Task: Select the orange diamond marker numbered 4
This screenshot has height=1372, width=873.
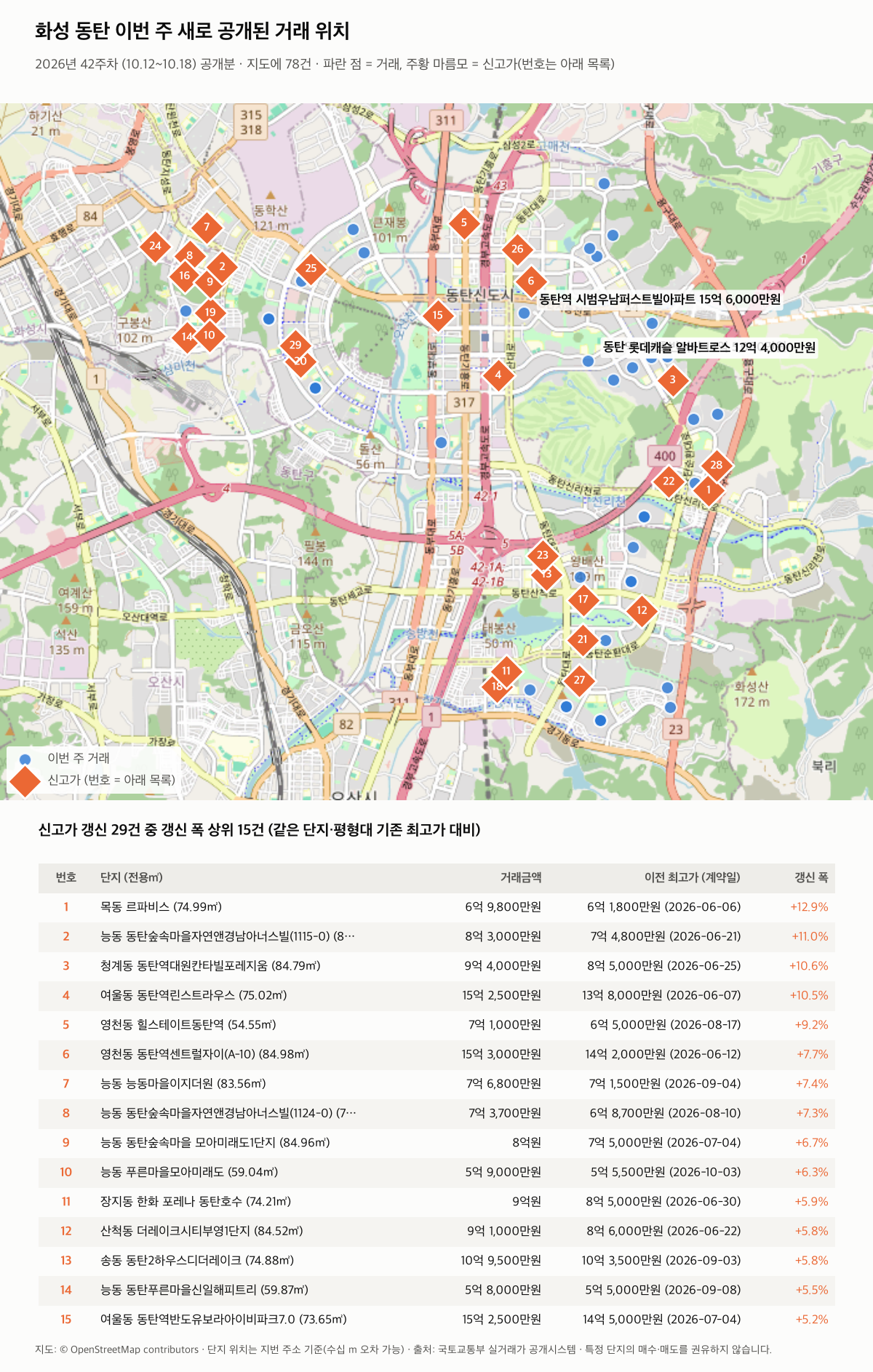Action: click(498, 375)
